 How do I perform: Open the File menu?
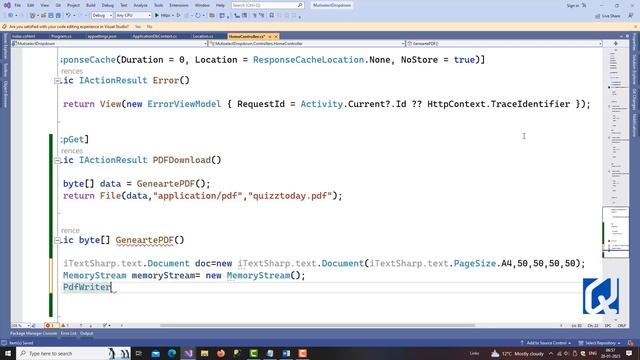coord(18,5)
